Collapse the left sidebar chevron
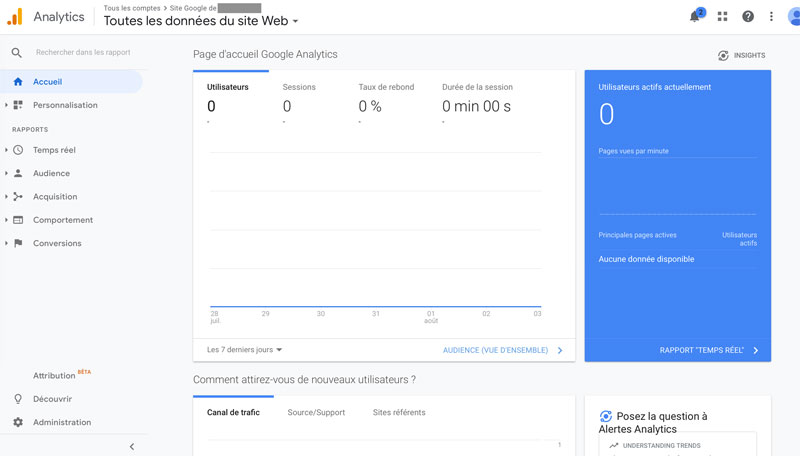 click(x=132, y=447)
